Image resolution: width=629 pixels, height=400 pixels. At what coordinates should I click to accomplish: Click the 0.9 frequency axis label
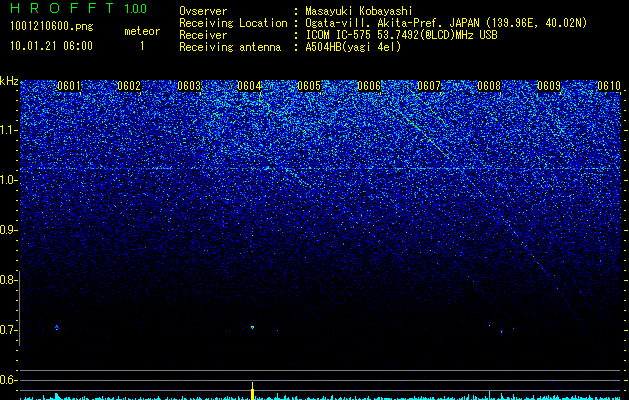tap(9, 230)
